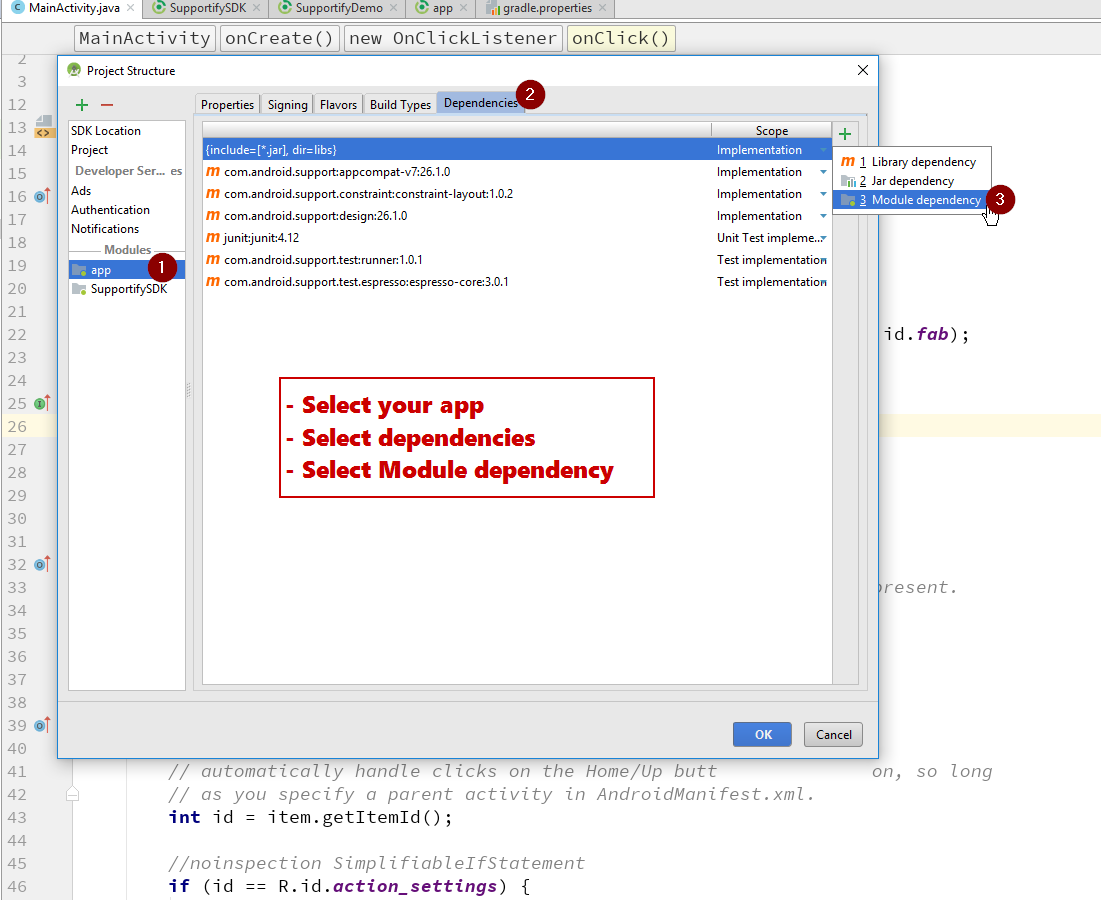Close the app editor tab
This screenshot has height=900, width=1101.
point(463,8)
